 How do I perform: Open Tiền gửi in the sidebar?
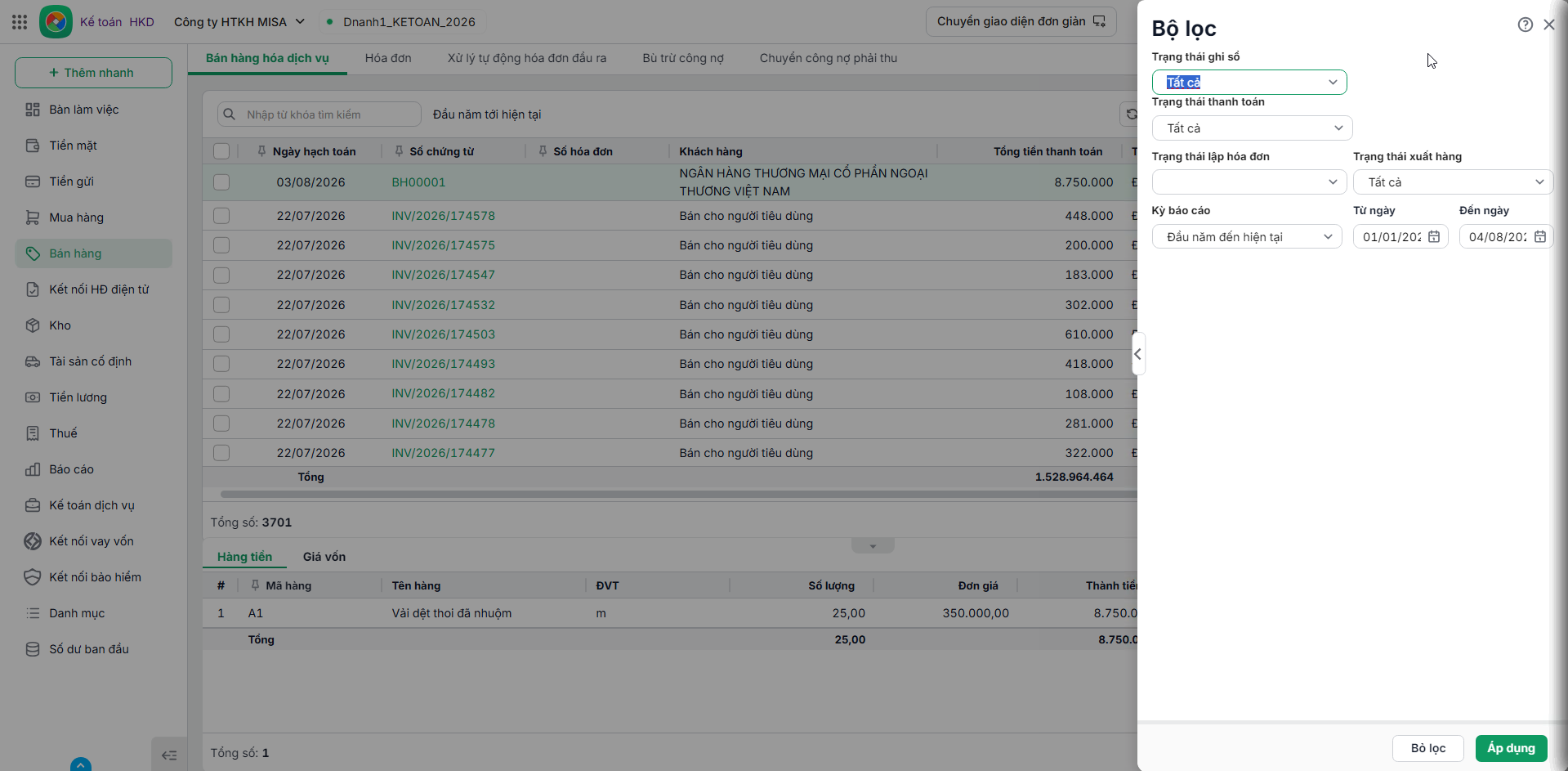pos(93,182)
